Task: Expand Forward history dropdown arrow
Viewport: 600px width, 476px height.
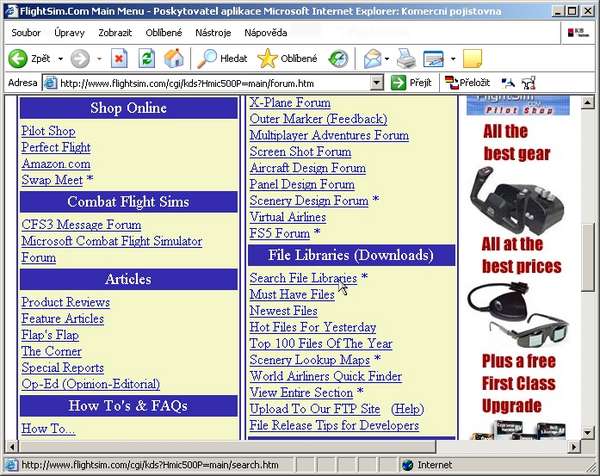Action: 99,59
